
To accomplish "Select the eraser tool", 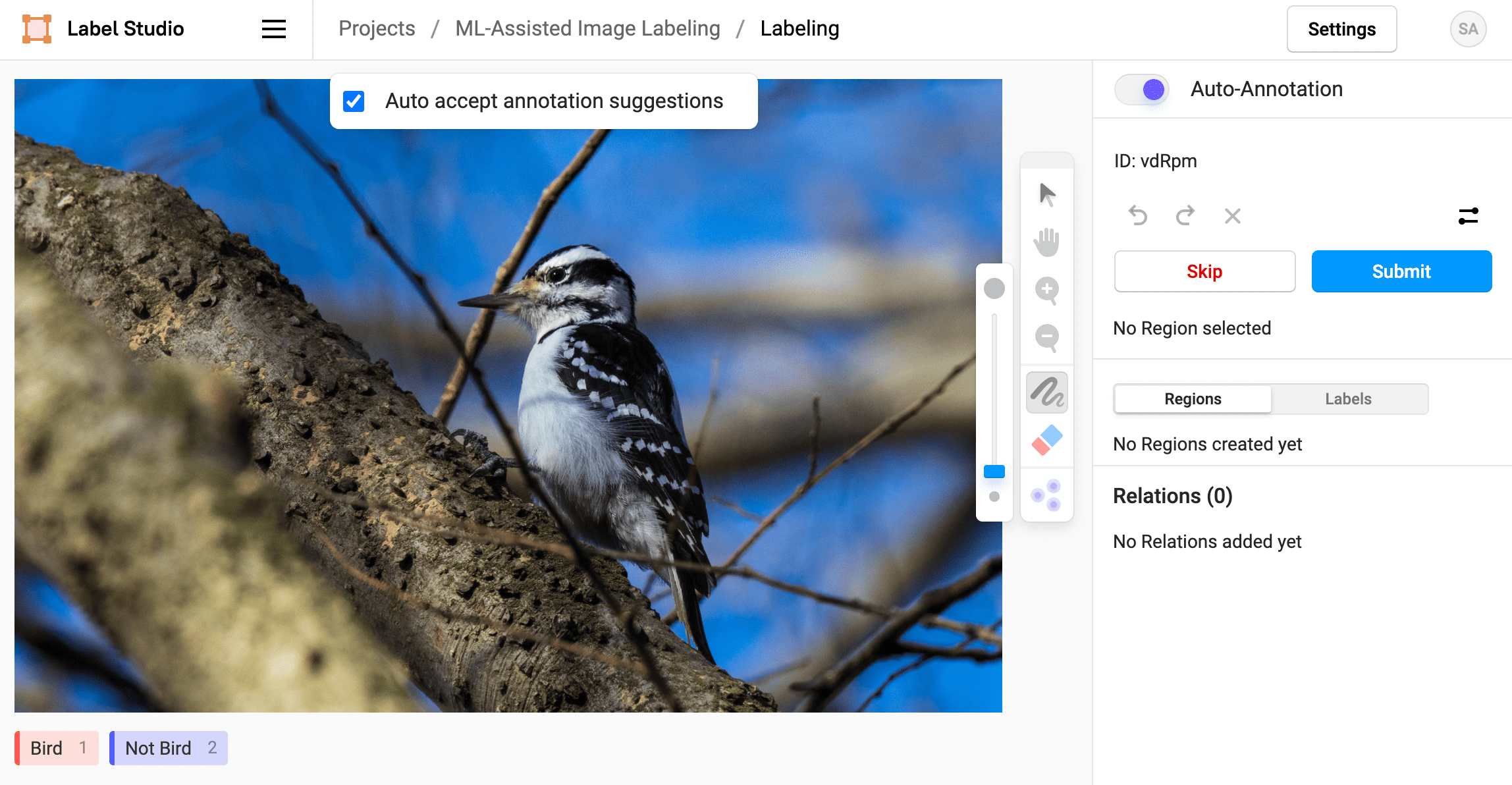I will (x=1048, y=443).
